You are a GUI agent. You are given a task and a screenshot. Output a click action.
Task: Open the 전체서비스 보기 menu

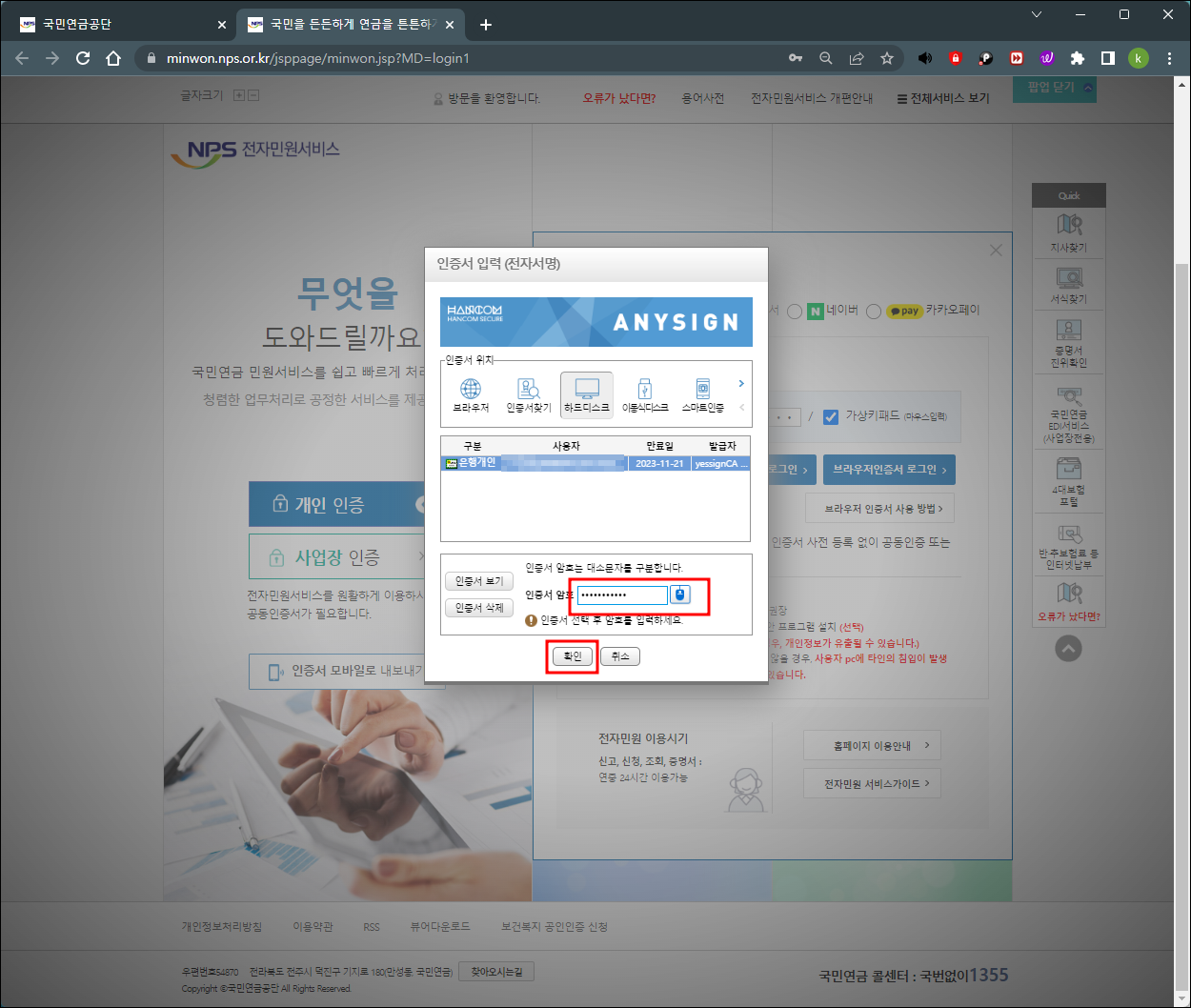coord(941,97)
